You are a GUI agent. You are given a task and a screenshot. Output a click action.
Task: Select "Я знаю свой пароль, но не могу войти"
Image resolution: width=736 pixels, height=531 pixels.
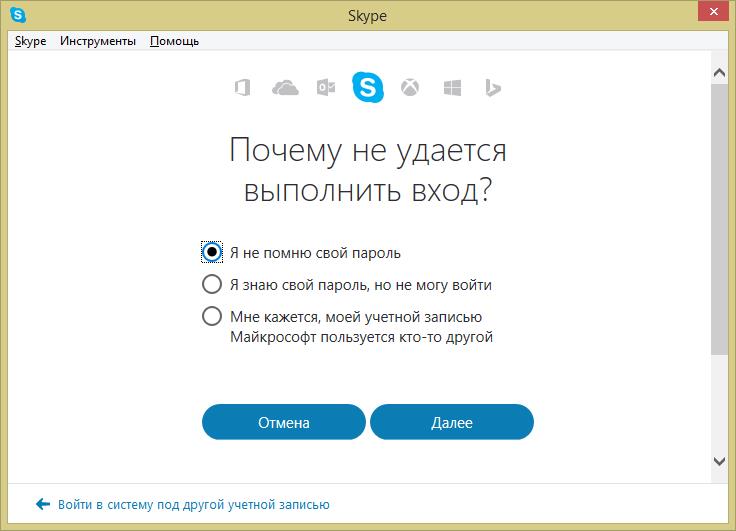[212, 284]
